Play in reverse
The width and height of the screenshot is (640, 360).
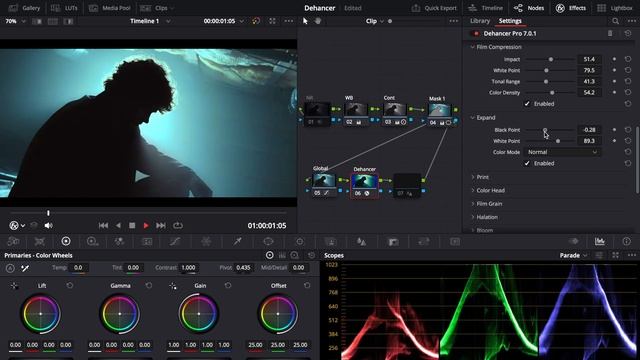point(118,225)
